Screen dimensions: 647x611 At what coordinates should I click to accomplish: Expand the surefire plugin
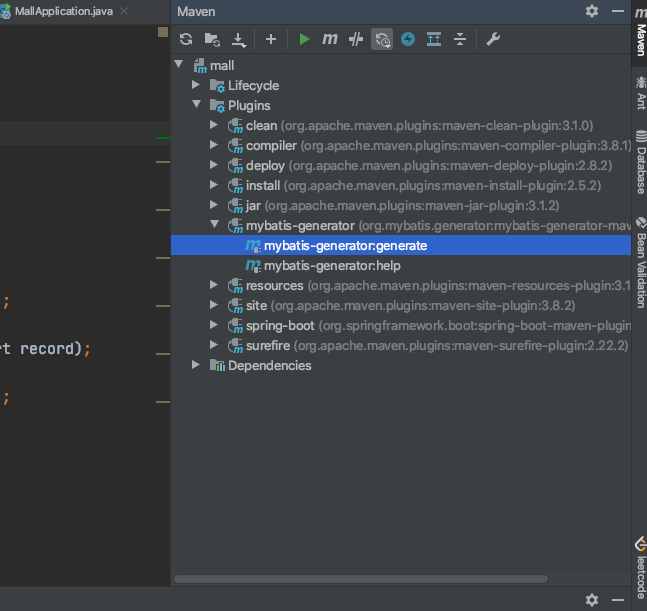pos(214,344)
